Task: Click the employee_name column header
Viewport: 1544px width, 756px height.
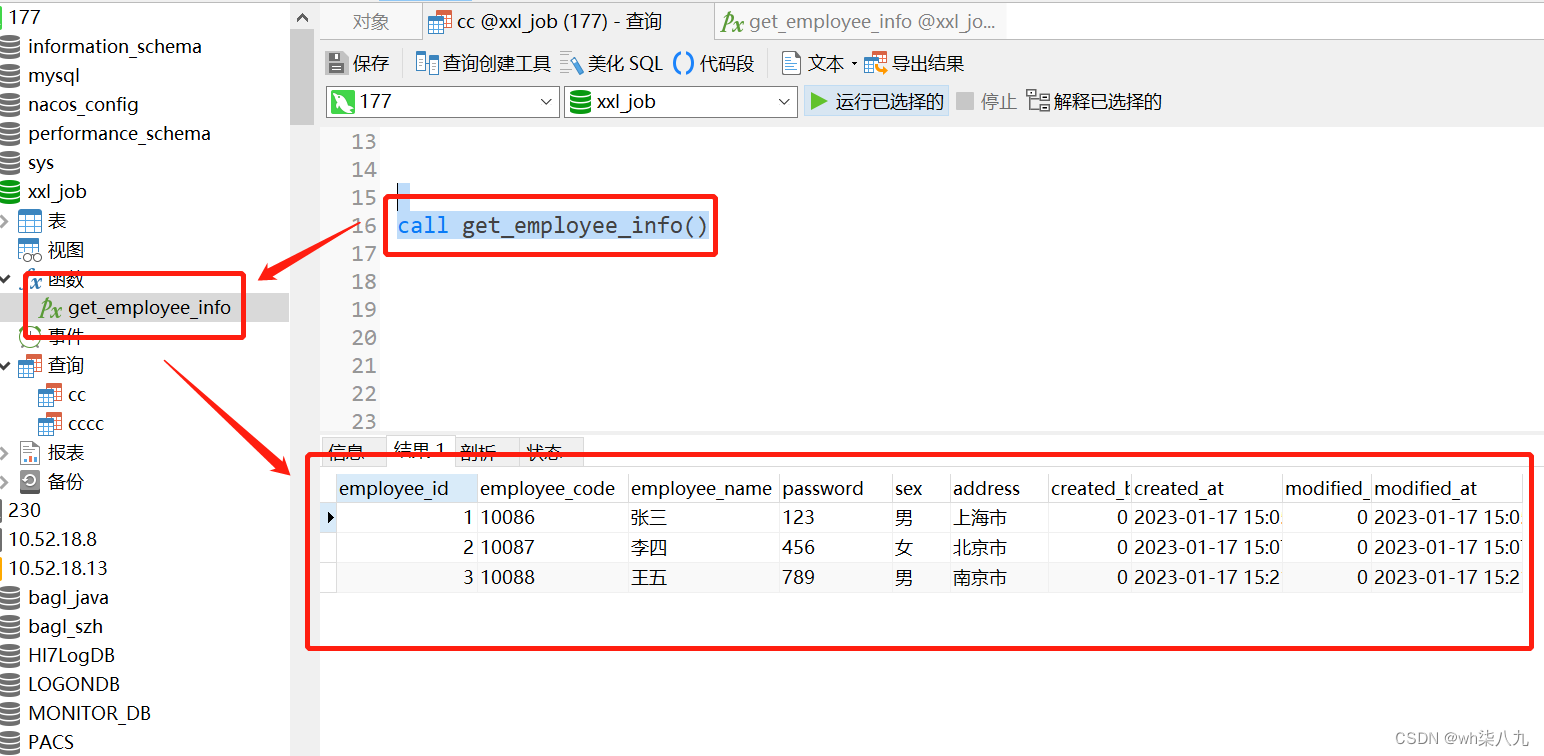Action: (x=704, y=488)
